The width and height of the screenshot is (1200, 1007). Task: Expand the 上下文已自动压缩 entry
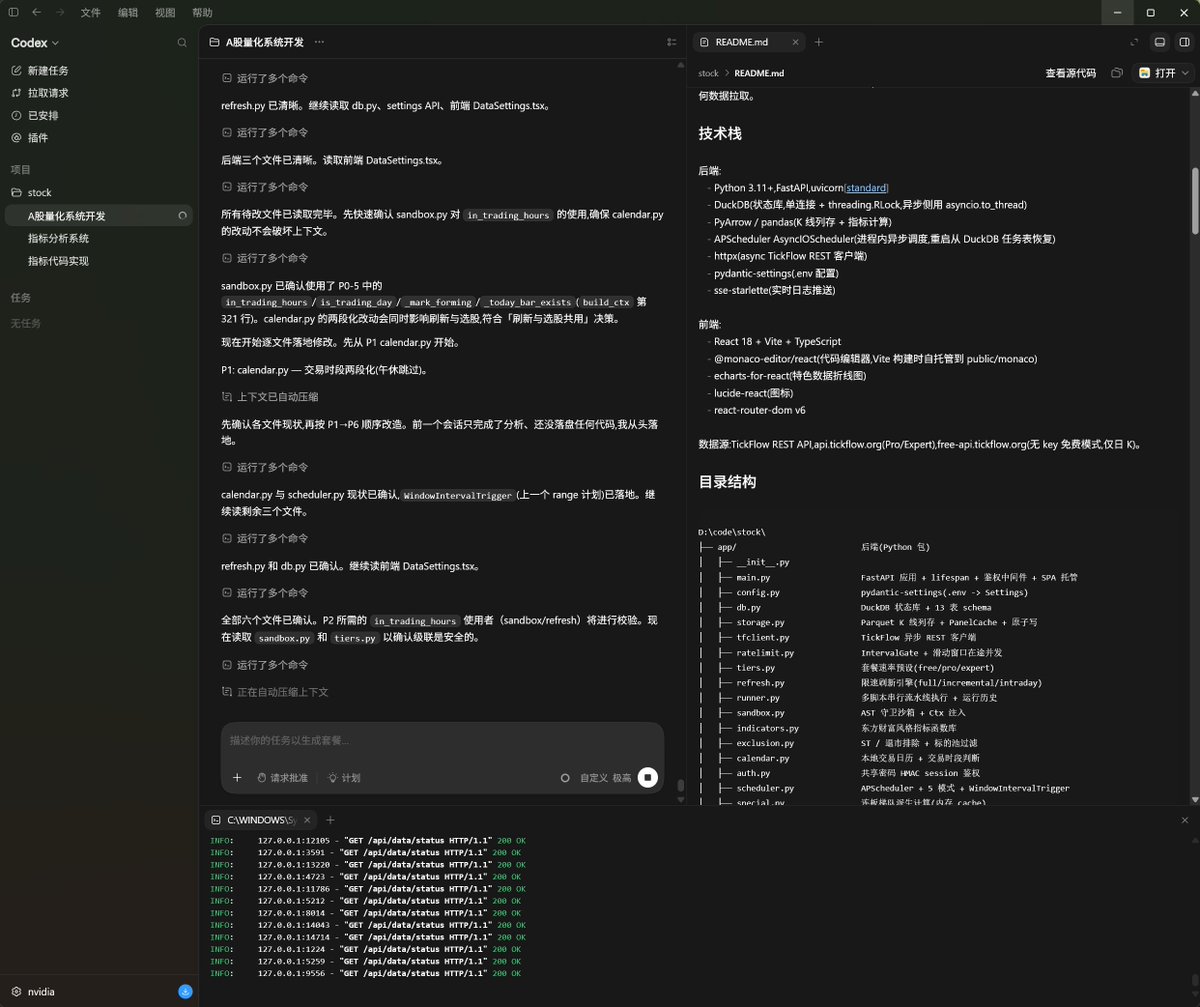270,397
